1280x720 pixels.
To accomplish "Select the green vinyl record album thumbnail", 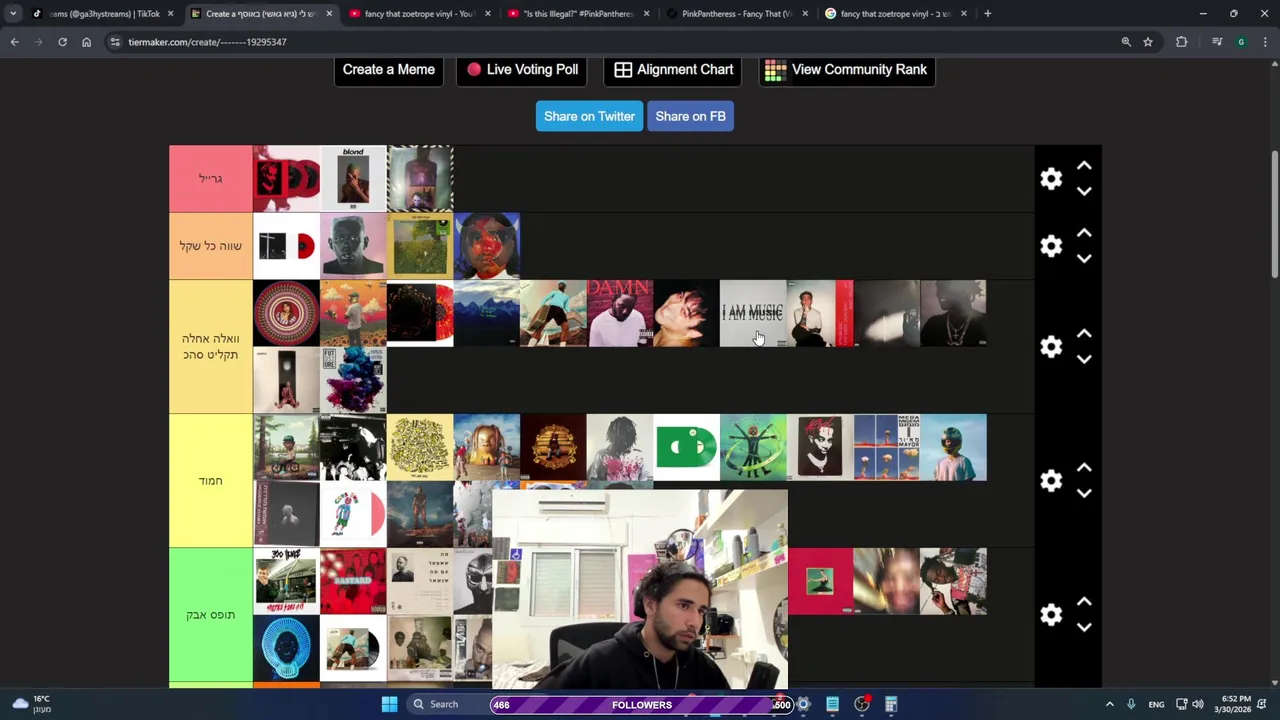I will pos(687,447).
